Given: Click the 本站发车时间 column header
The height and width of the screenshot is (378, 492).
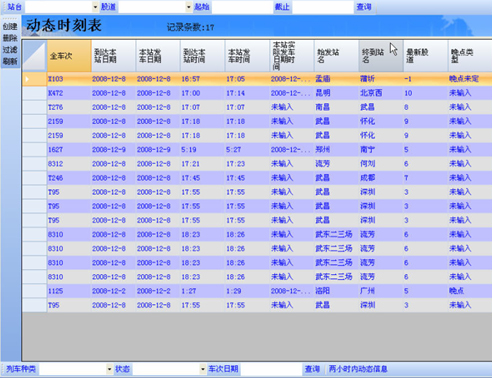Looking at the screenshot, I should (247, 56).
